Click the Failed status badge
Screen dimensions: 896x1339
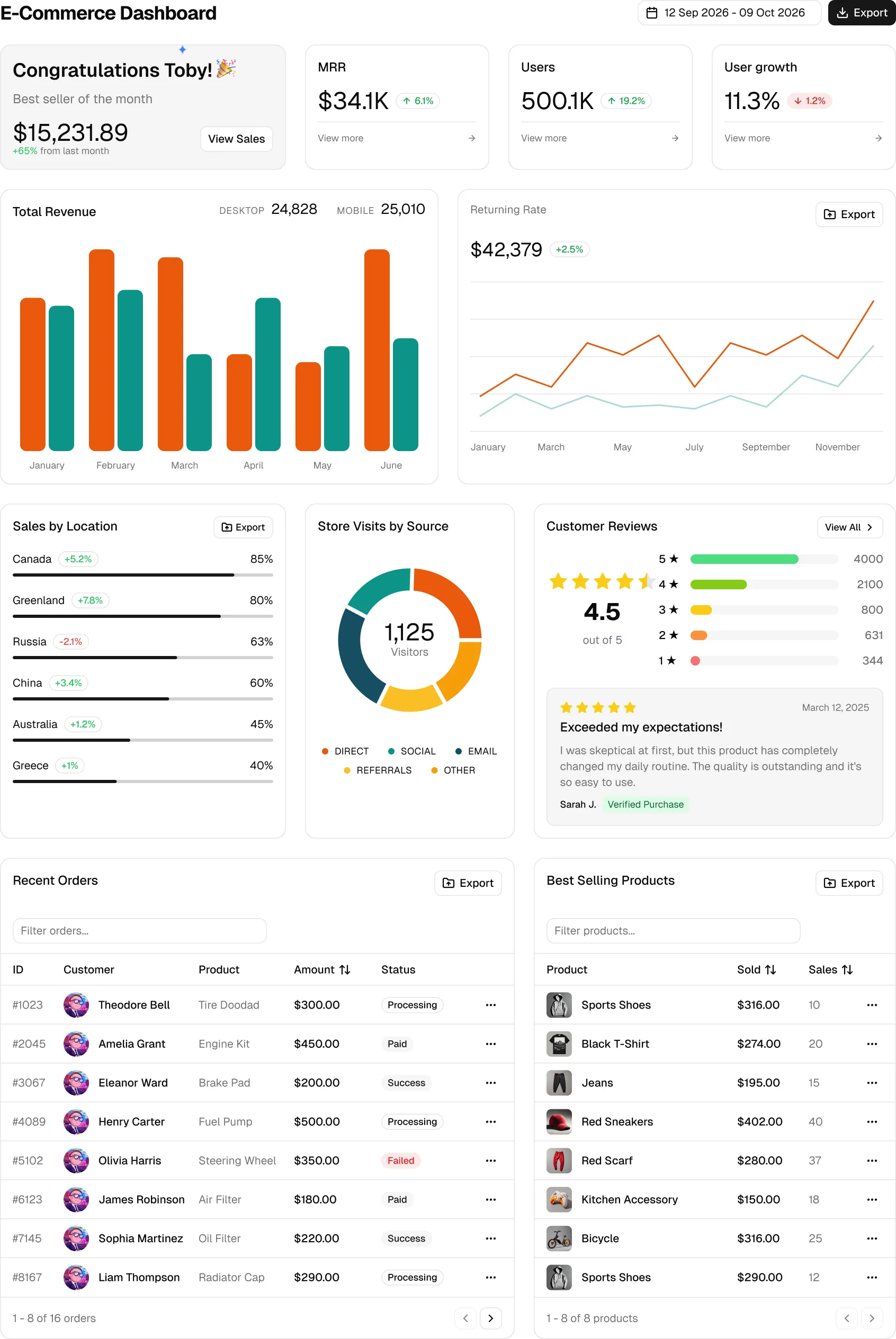tap(400, 1160)
